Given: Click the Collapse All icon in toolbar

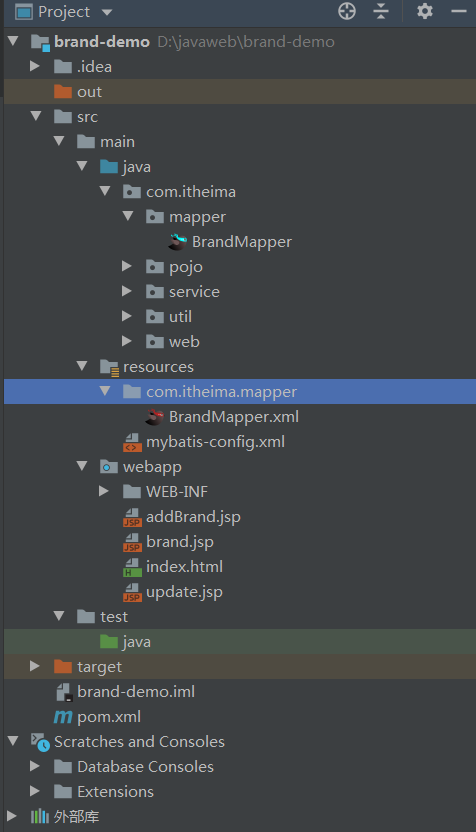Looking at the screenshot, I should click(380, 11).
